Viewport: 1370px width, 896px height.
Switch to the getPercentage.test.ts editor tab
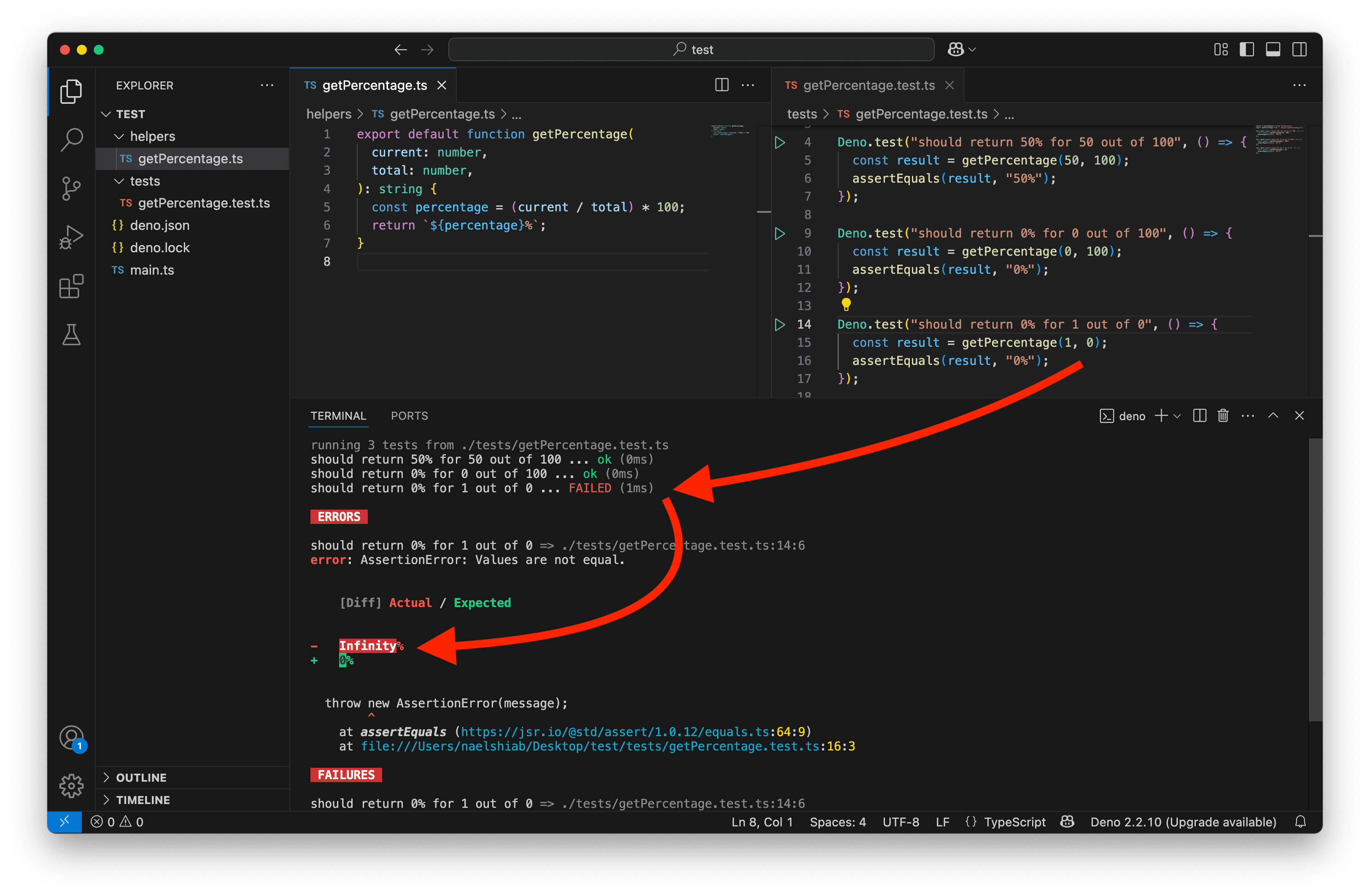pyautogui.click(x=868, y=85)
